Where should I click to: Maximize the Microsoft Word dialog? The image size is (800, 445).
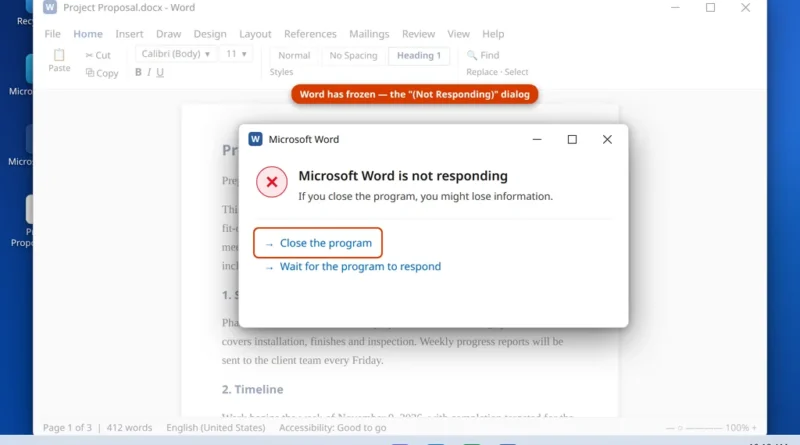pyautogui.click(x=572, y=139)
